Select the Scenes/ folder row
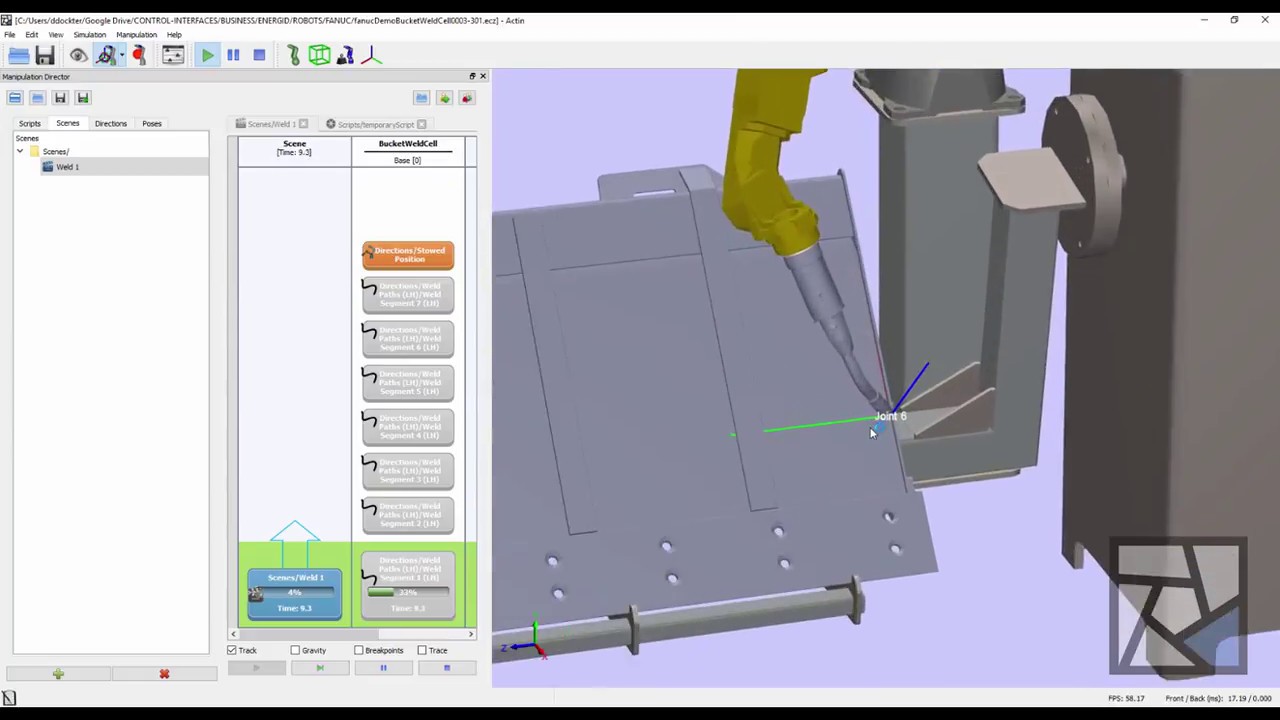 (x=55, y=152)
